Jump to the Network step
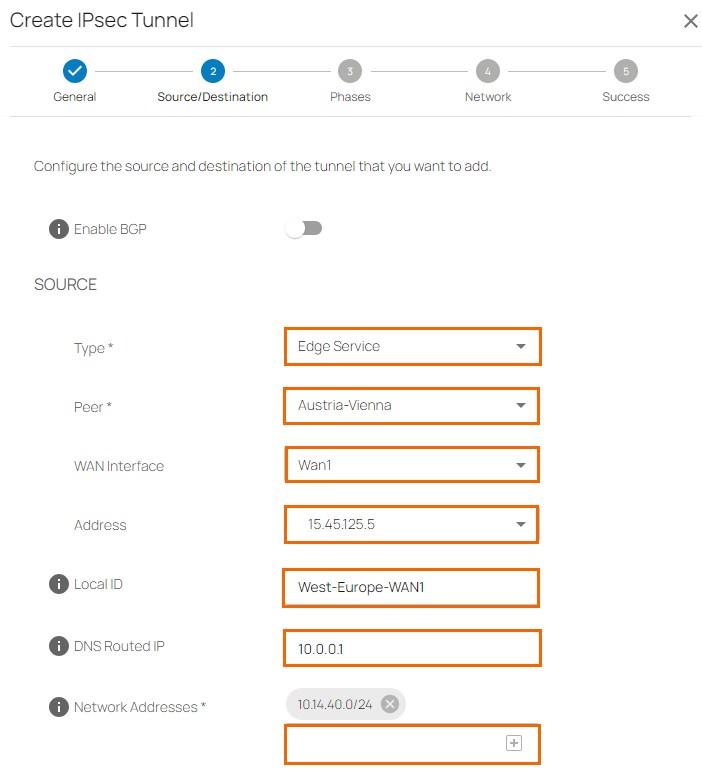702x779 pixels. click(487, 71)
